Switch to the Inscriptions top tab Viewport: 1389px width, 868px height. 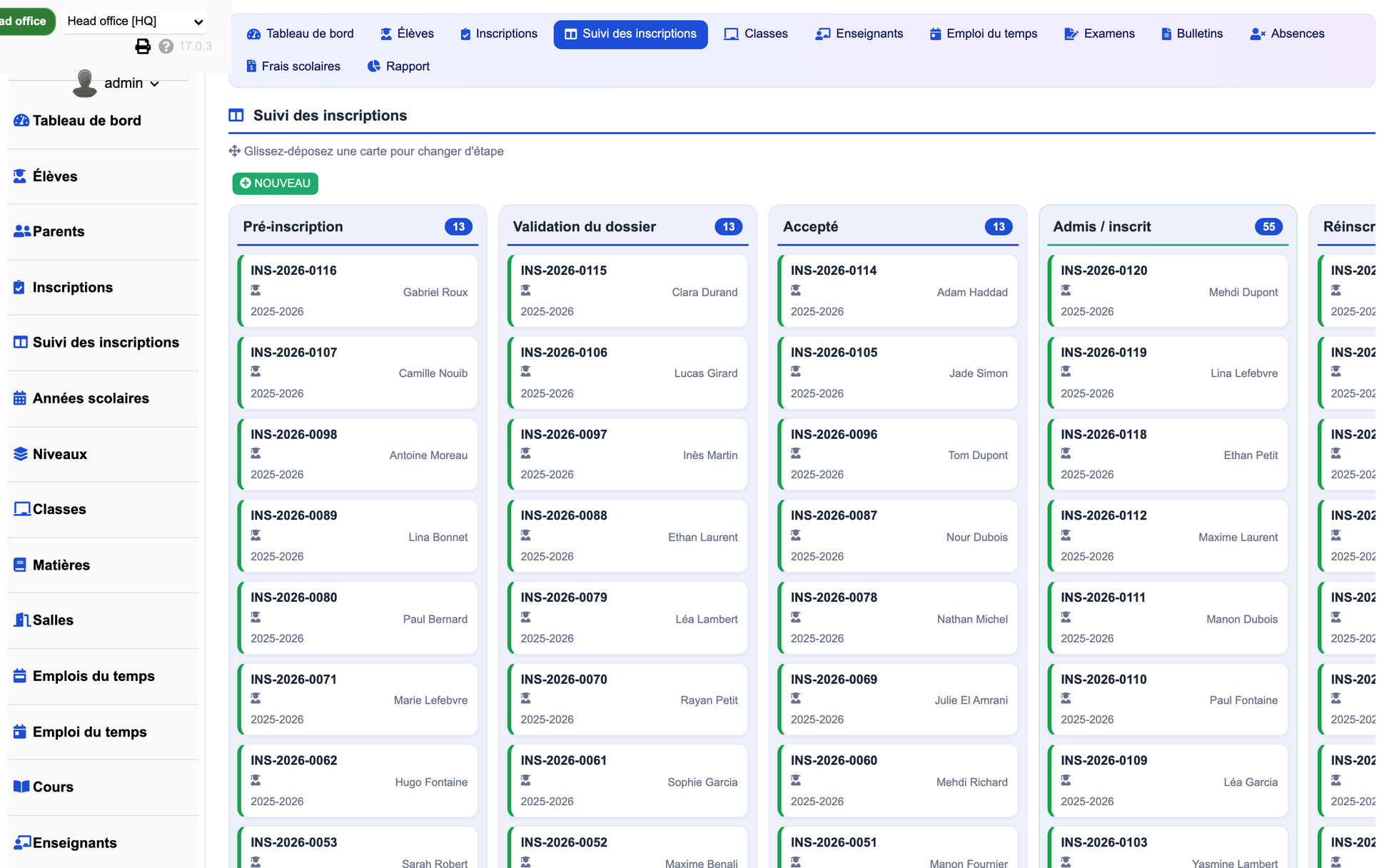tap(499, 34)
